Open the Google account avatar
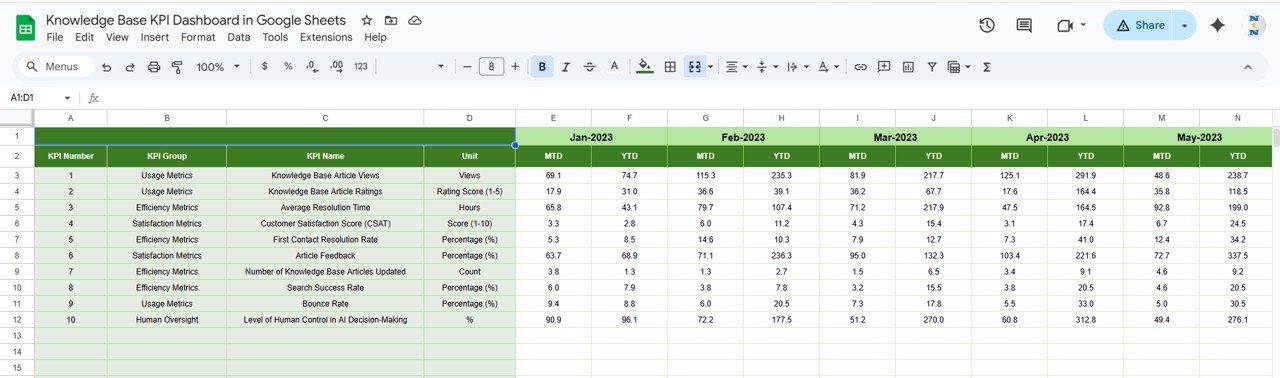1280x378 pixels. [1254, 26]
